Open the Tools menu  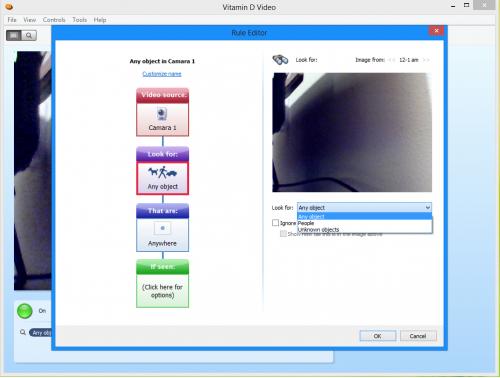[x=80, y=20]
